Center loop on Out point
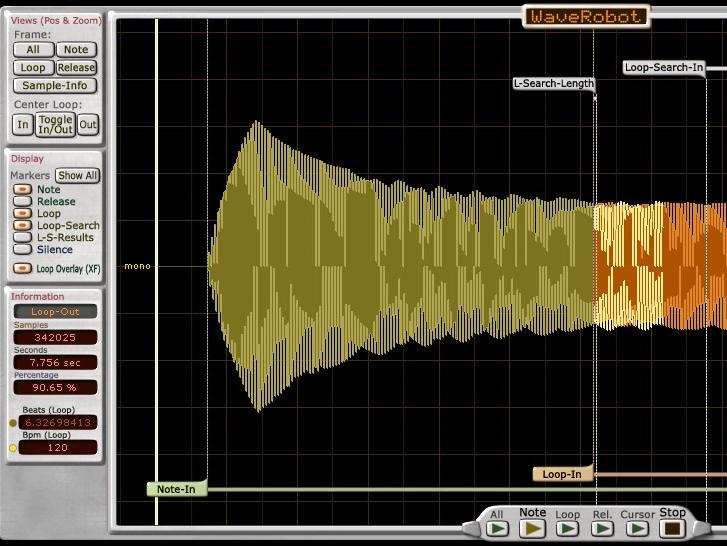727x546 pixels. (88, 125)
